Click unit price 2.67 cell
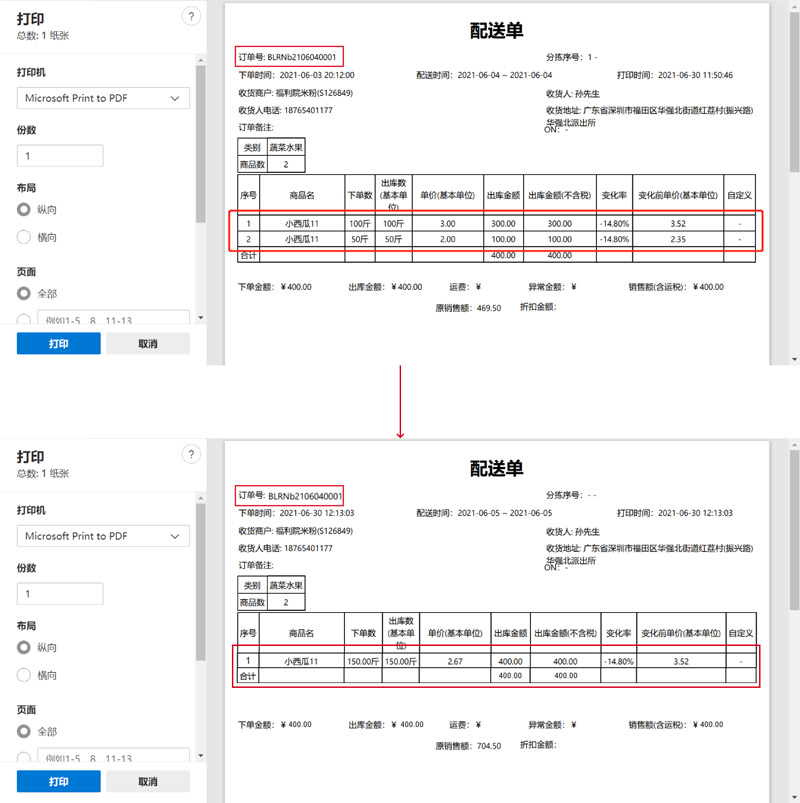Image resolution: width=800 pixels, height=803 pixels. point(455,662)
